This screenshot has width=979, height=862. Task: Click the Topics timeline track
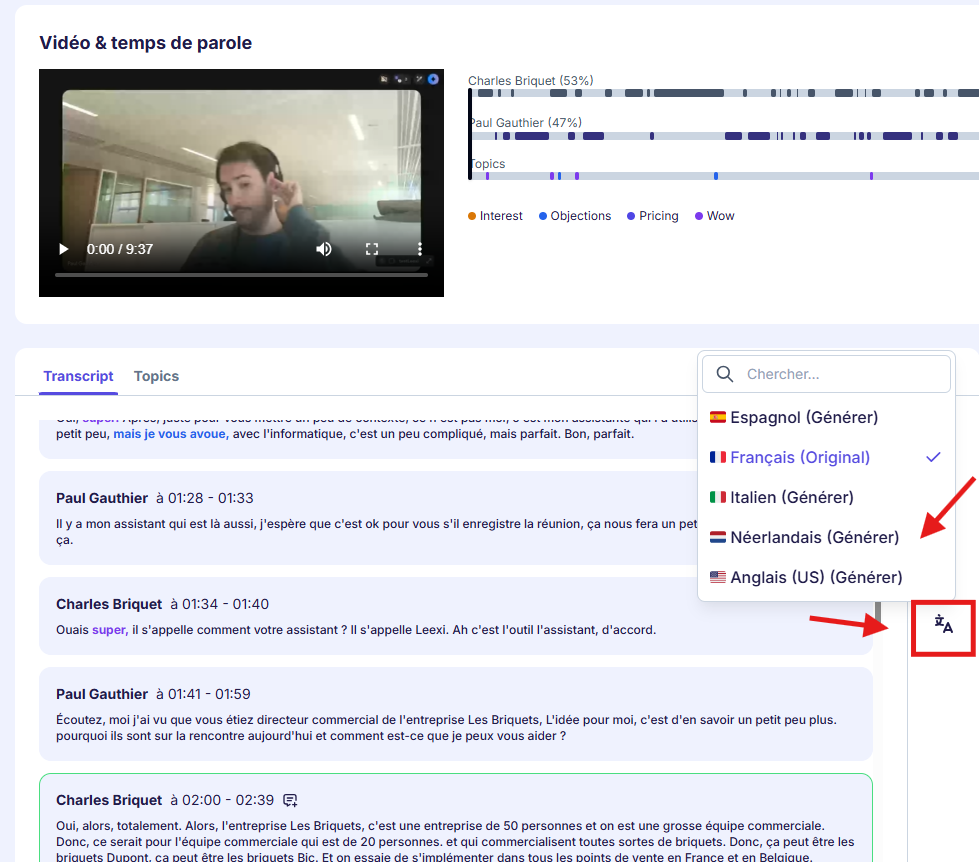pyautogui.click(x=724, y=176)
